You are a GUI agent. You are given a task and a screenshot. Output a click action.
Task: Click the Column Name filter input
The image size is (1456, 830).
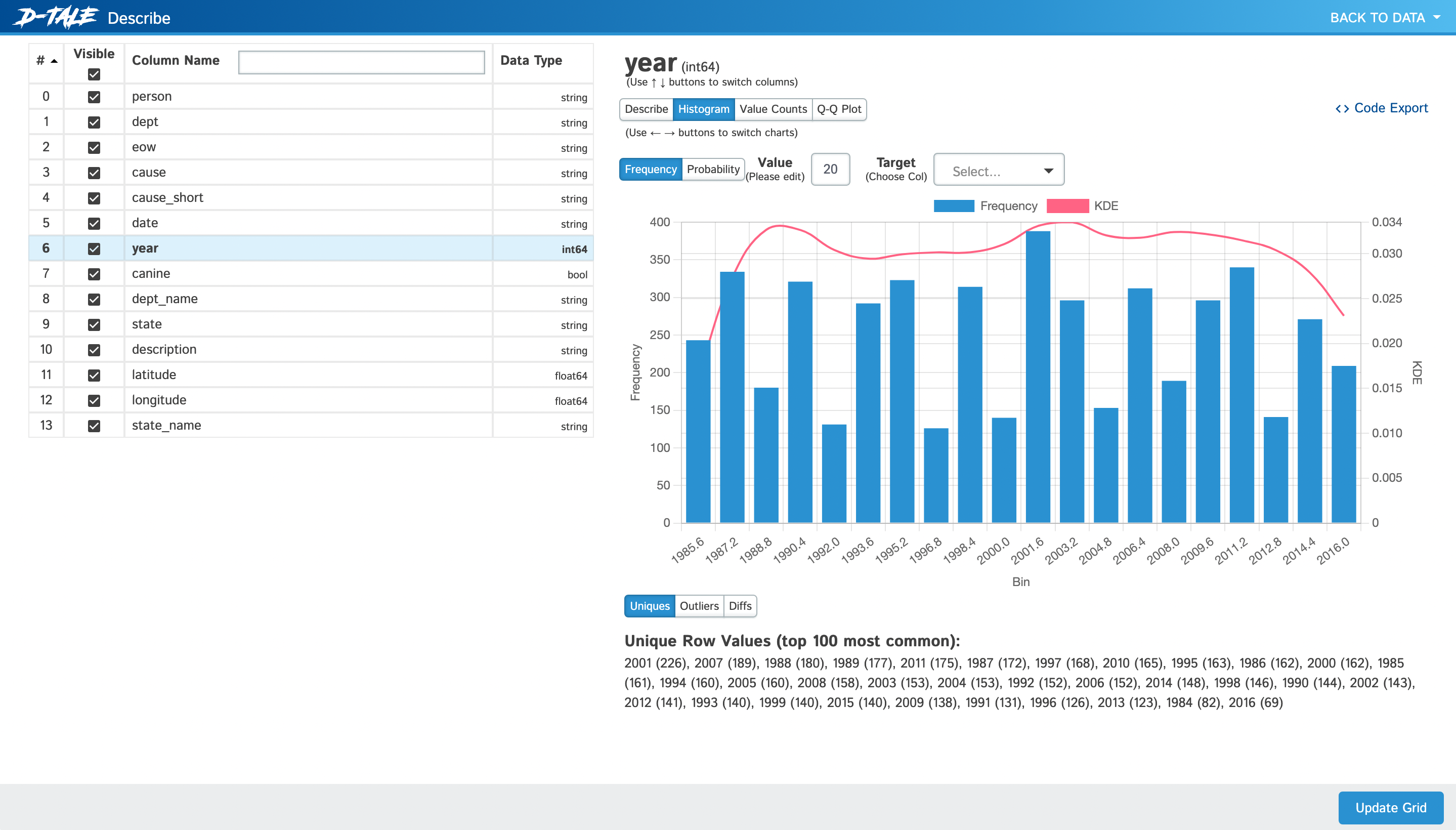pos(361,62)
